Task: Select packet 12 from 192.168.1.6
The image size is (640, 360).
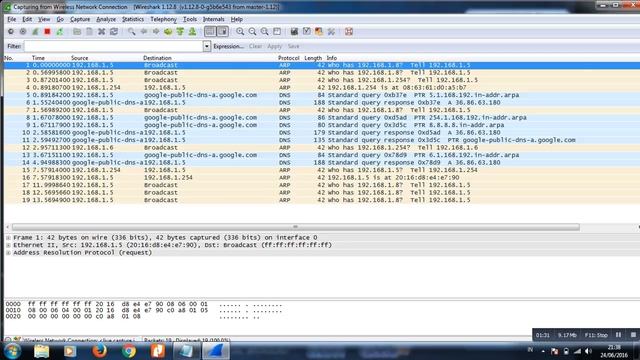Action: point(322,147)
